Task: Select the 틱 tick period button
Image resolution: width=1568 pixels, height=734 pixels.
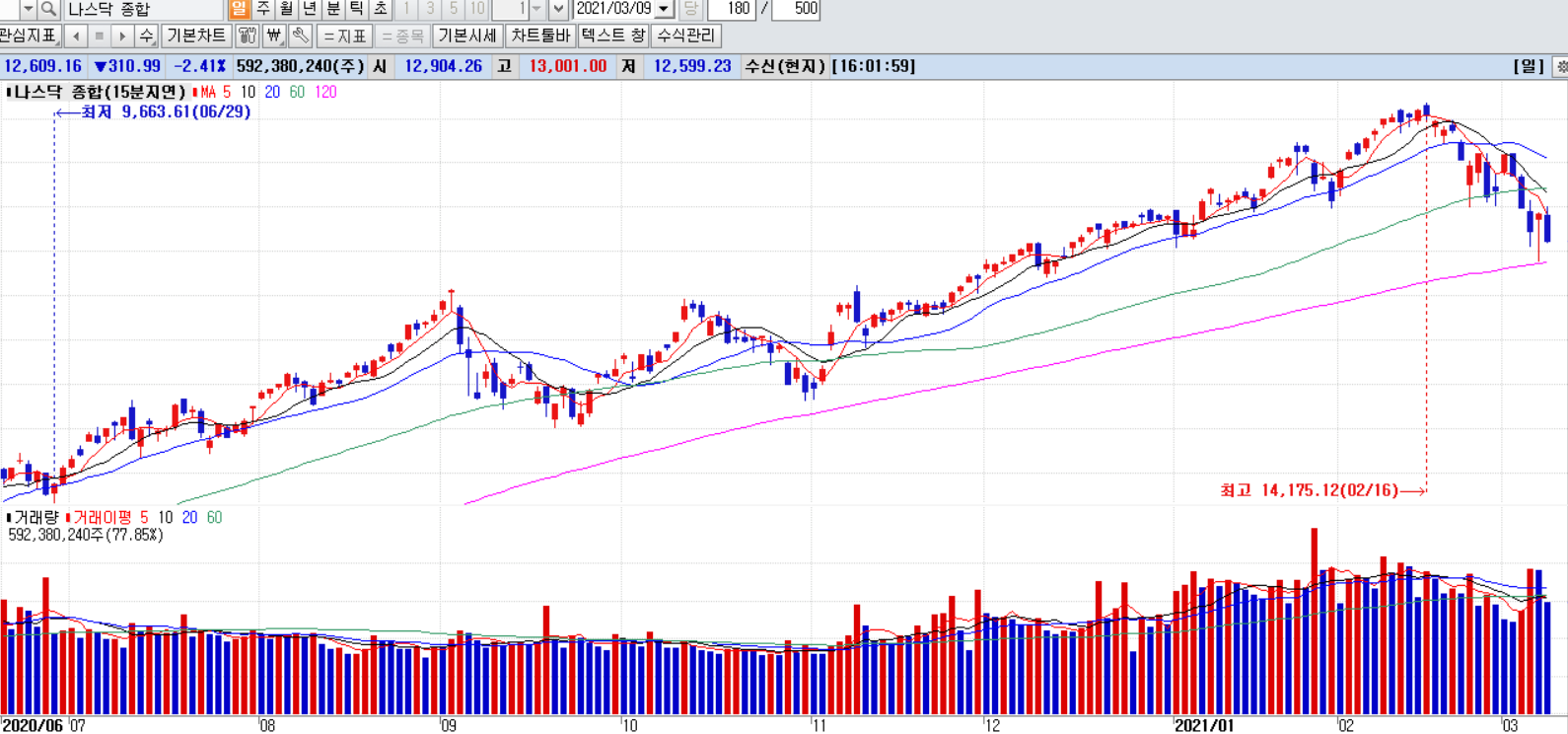Action: [357, 9]
